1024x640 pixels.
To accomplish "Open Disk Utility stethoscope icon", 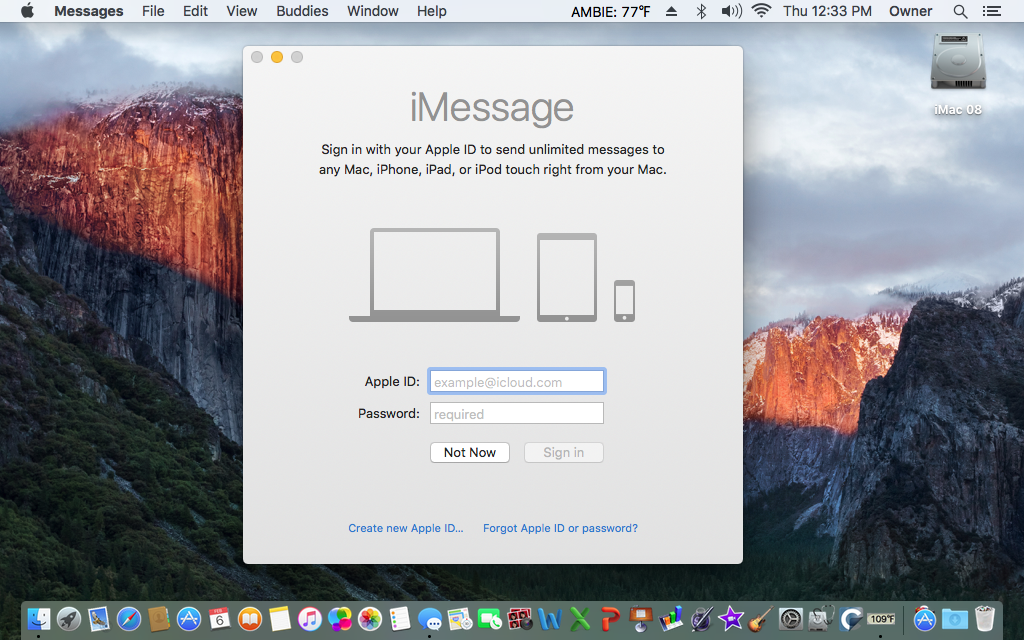I will [821, 618].
